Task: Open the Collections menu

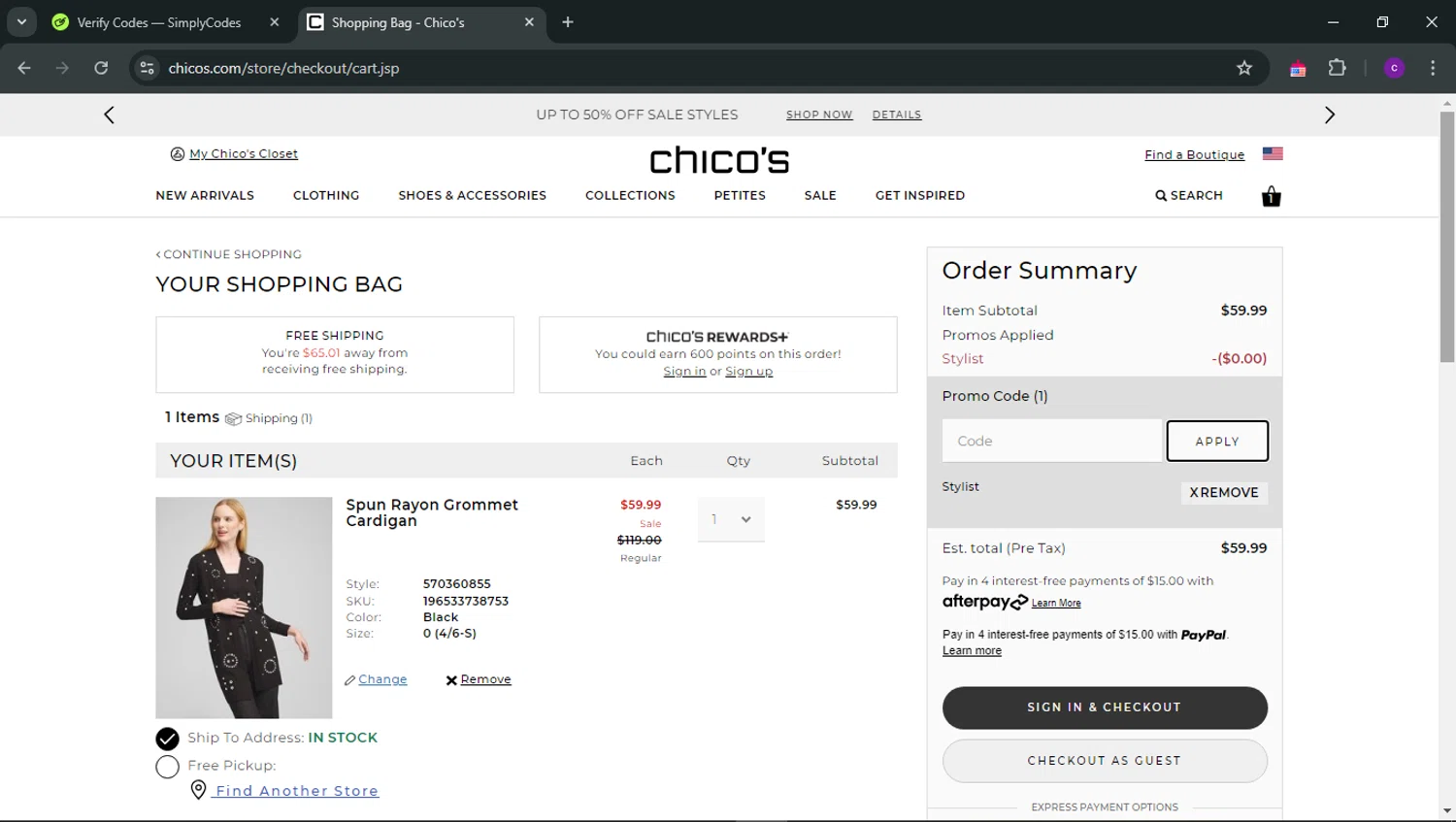Action: click(x=630, y=195)
